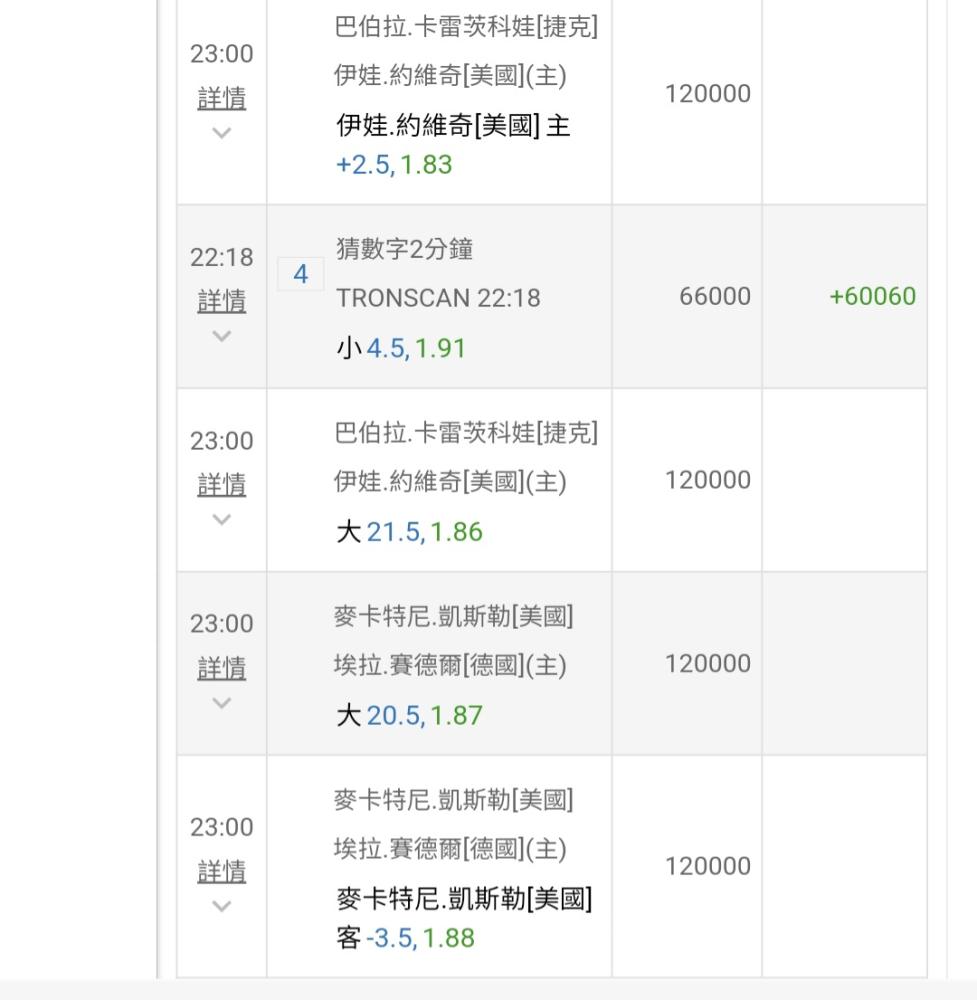Click the 66000 bet amount
This screenshot has height=1000, width=977.
(x=714, y=296)
